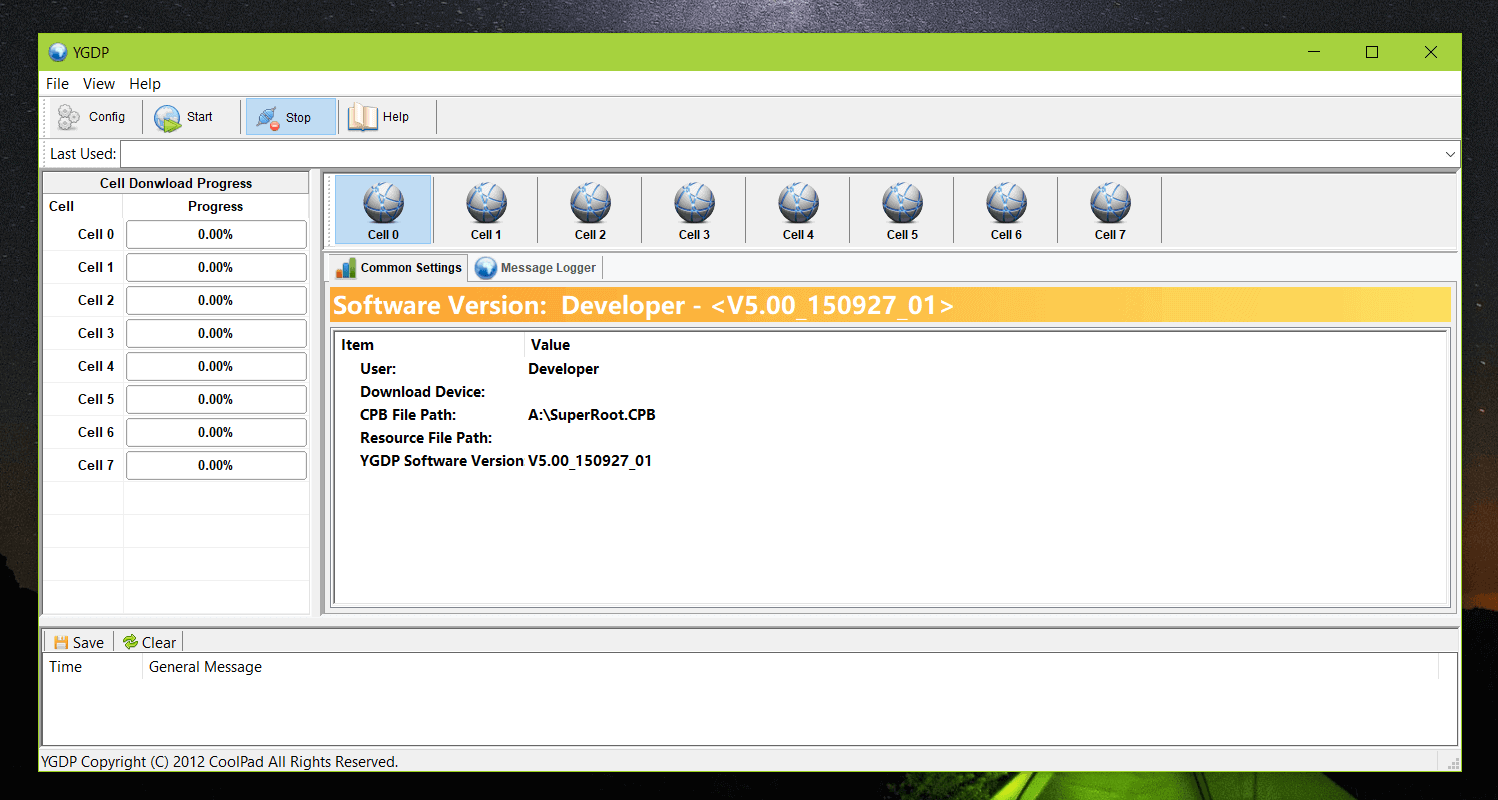This screenshot has height=800, width=1498.
Task: Click Cell 6 label in progress list
Action: coord(96,432)
